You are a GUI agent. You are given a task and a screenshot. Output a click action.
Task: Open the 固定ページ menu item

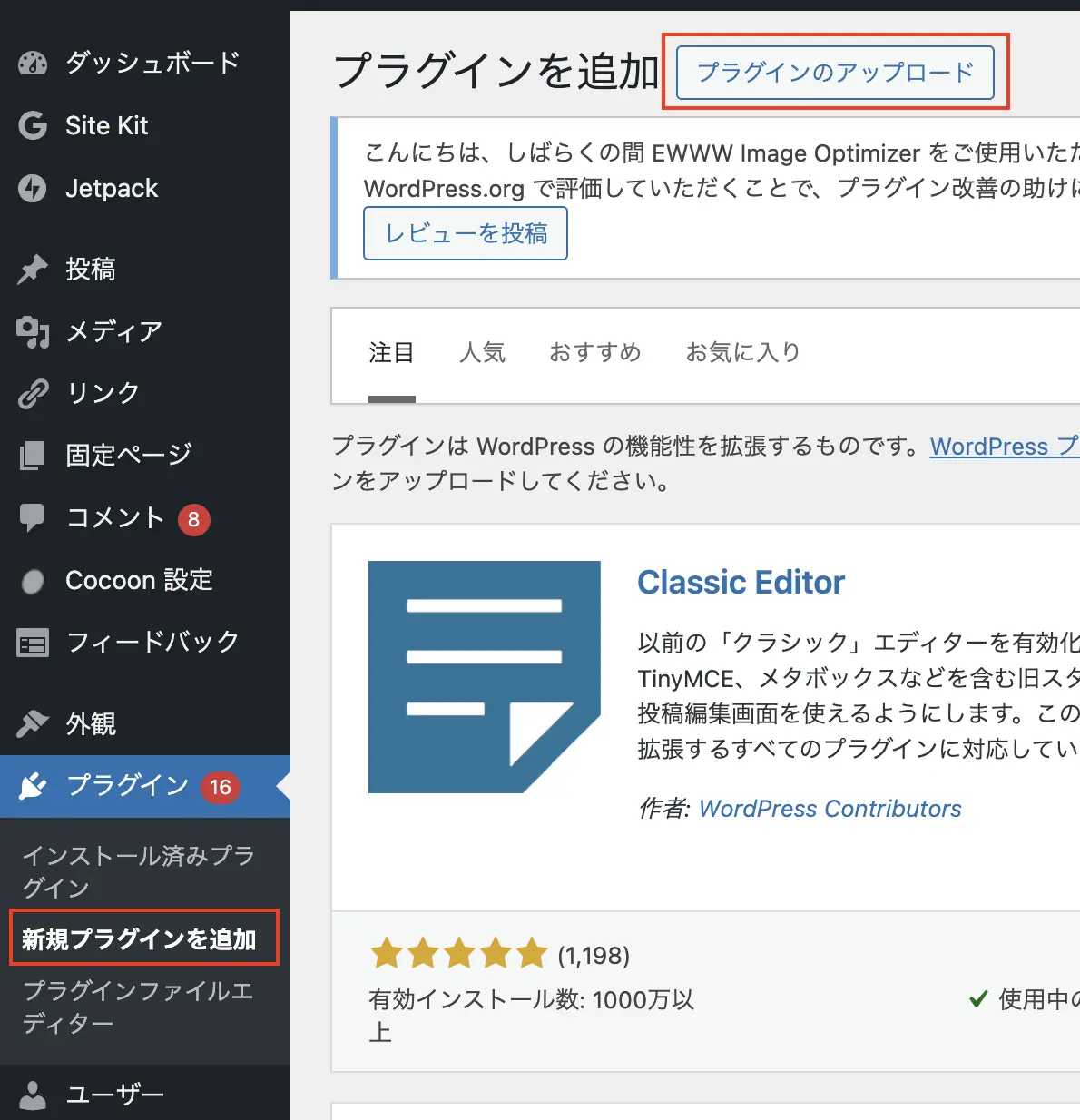tap(145, 455)
